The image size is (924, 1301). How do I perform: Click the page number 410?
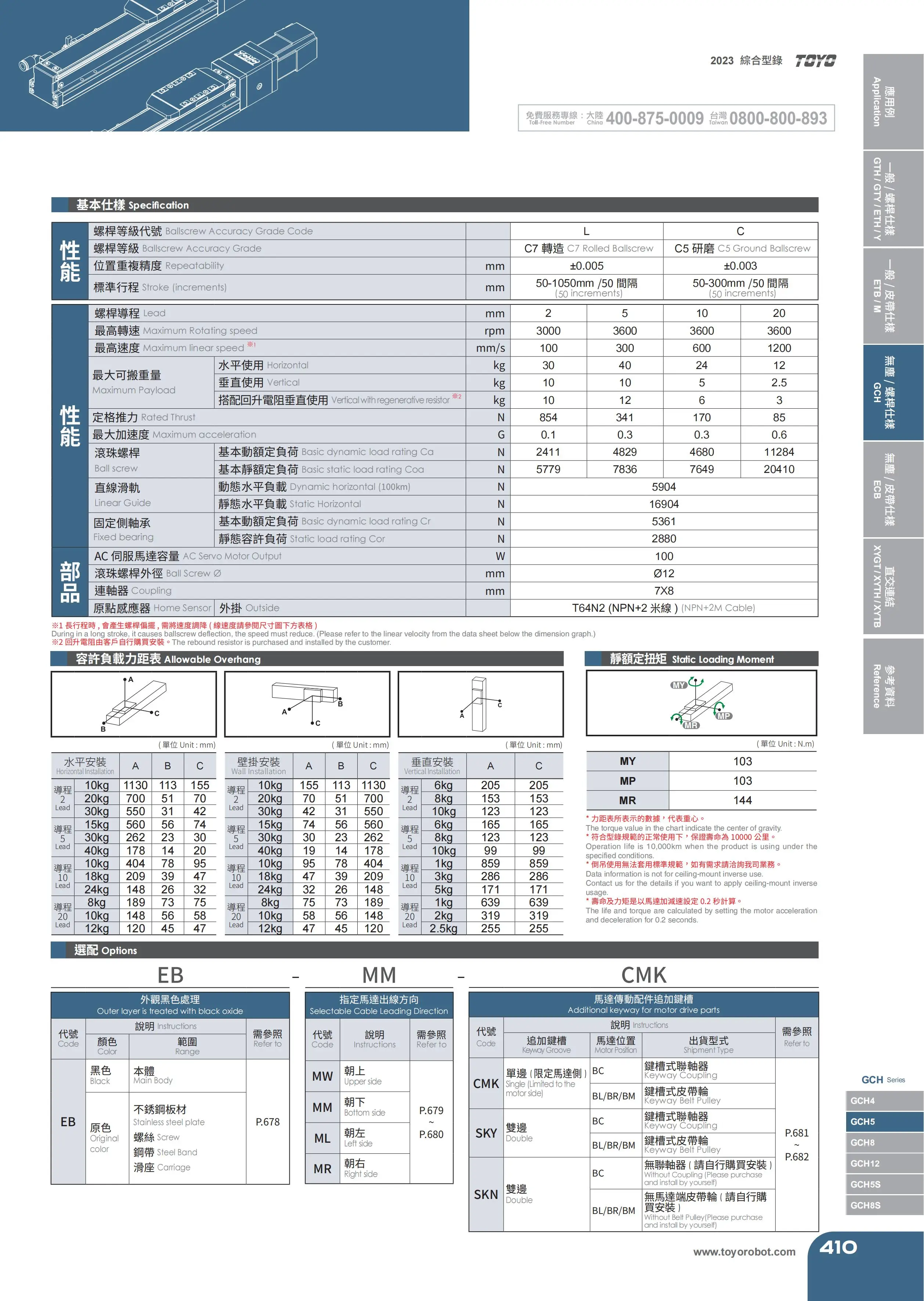(838, 1248)
